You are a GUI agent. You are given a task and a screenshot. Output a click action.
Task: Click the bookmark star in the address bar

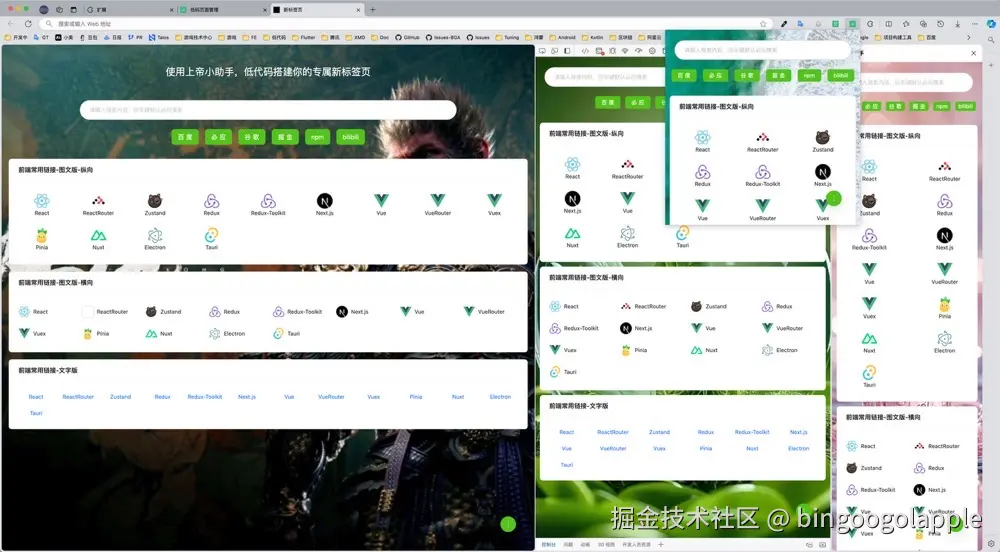click(763, 23)
